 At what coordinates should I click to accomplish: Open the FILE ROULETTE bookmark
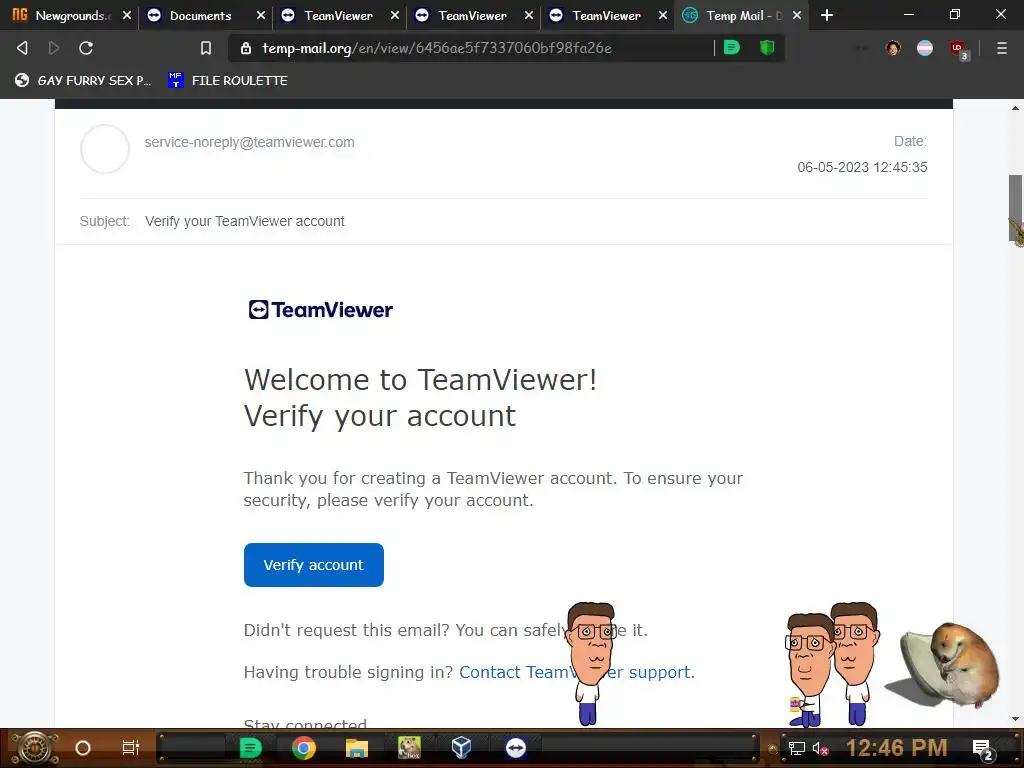(227, 80)
